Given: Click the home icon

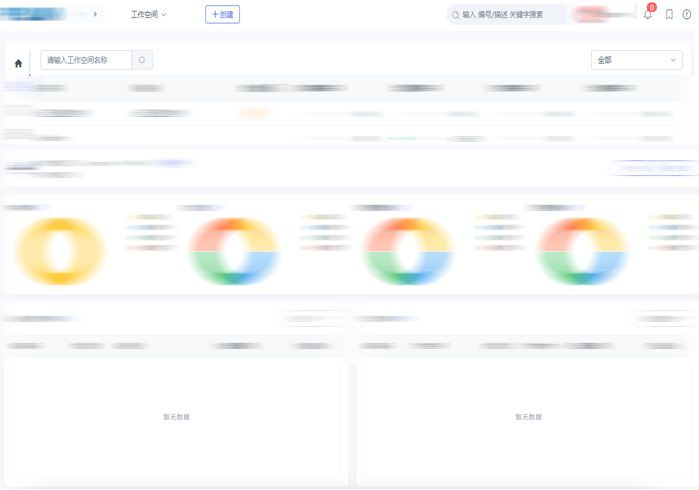Looking at the screenshot, I should tap(18, 63).
